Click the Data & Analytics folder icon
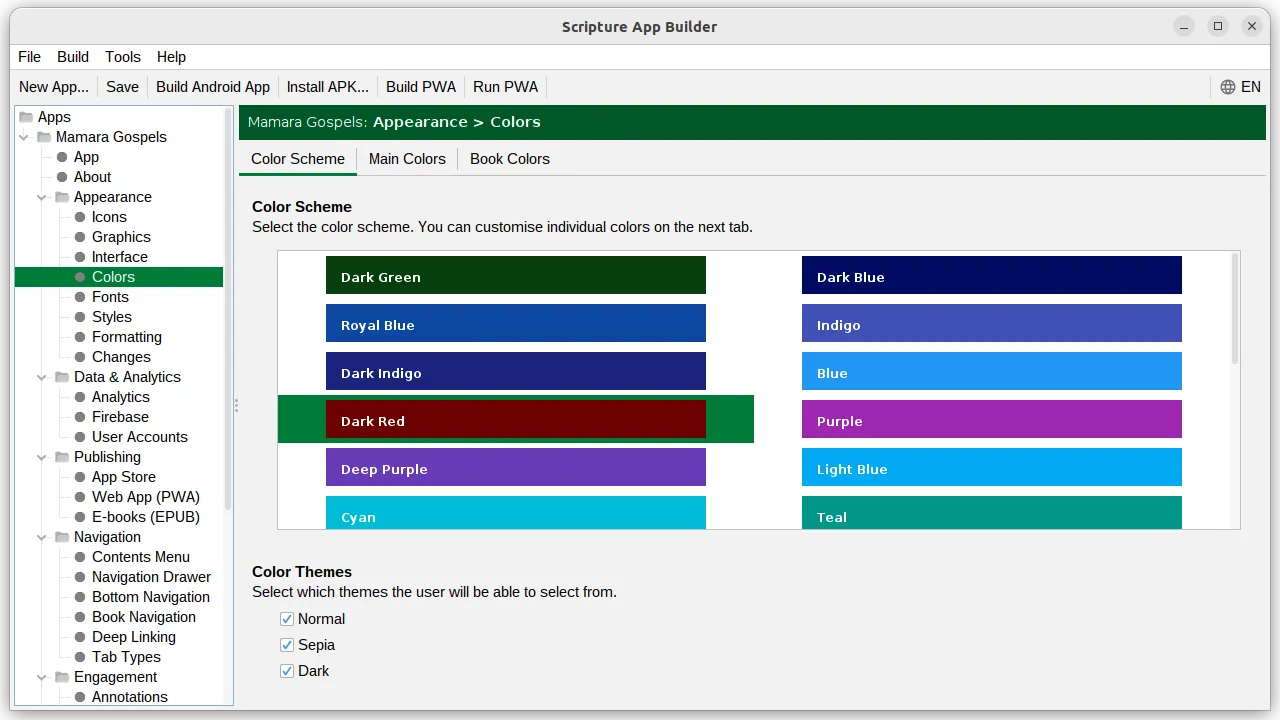 (62, 377)
